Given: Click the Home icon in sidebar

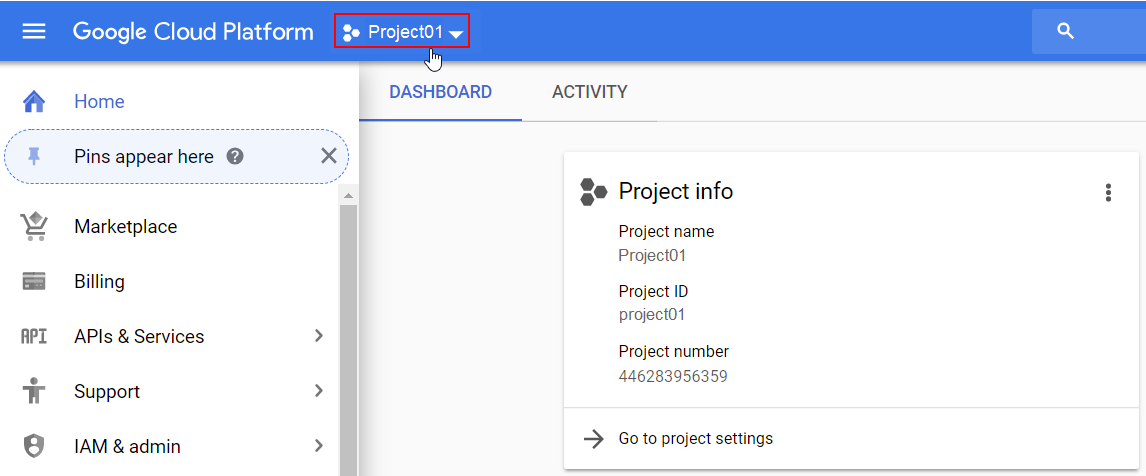Looking at the screenshot, I should coord(34,101).
